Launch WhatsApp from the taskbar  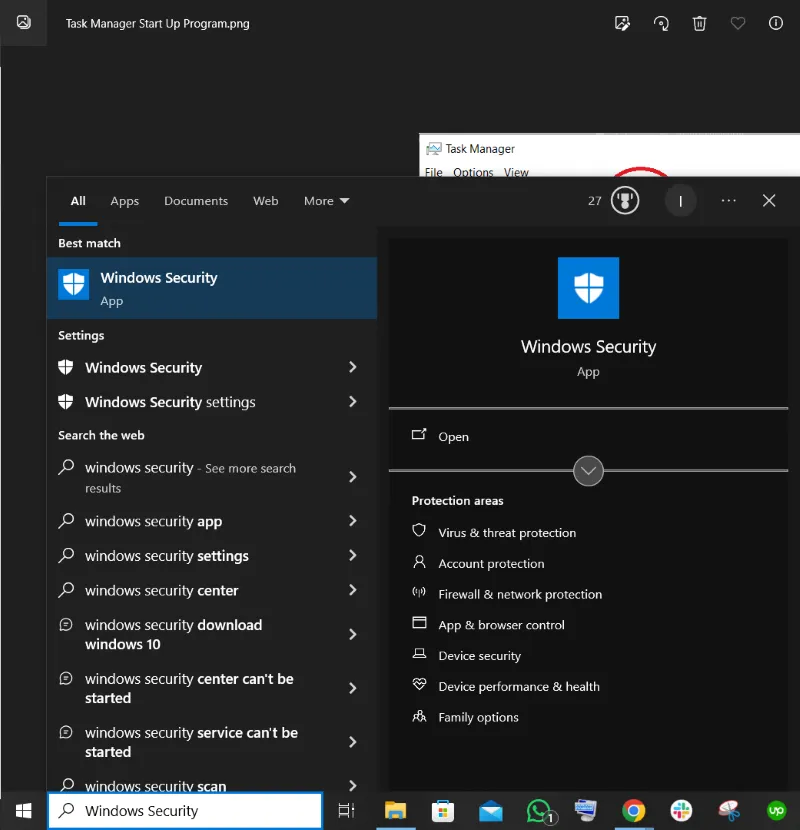[x=540, y=810]
